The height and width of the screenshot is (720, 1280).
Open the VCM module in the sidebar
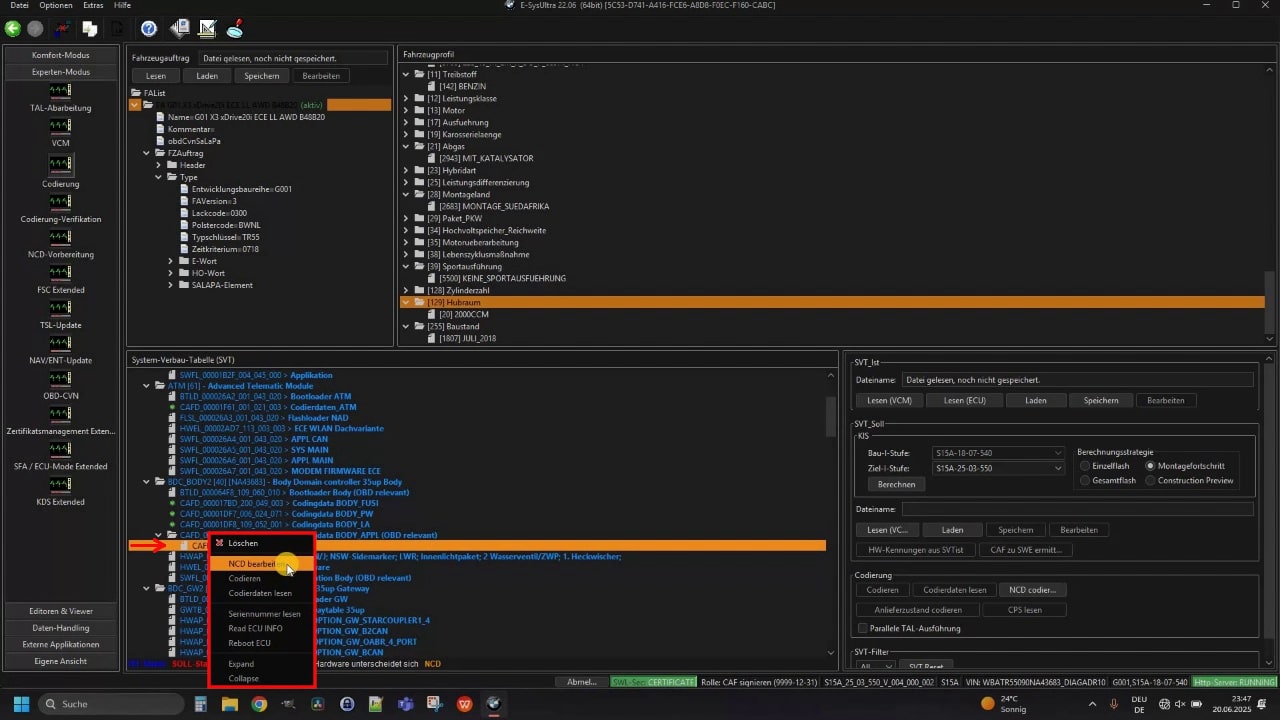(x=60, y=127)
